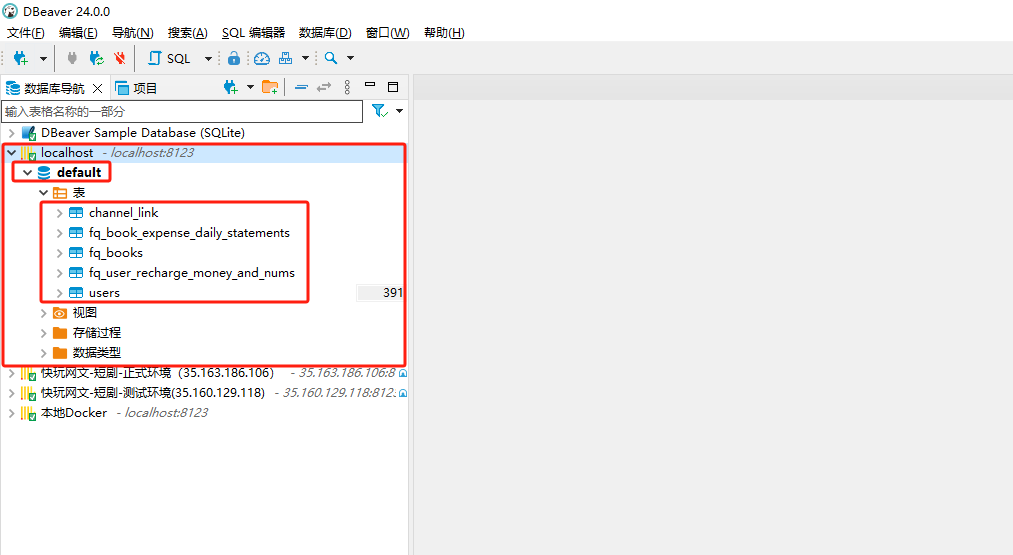Collapse the localhost connection node
The height and width of the screenshot is (555, 1013).
coord(11,153)
